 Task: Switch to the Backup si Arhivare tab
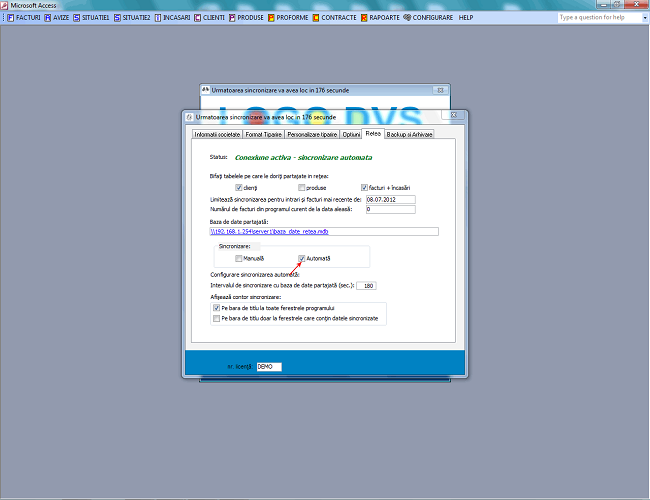pyautogui.click(x=409, y=133)
